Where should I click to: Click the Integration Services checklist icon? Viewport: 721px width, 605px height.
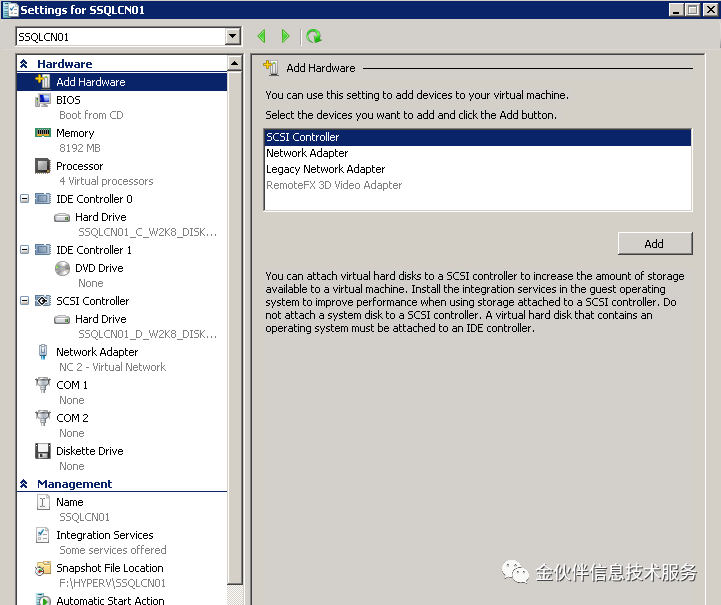point(43,535)
